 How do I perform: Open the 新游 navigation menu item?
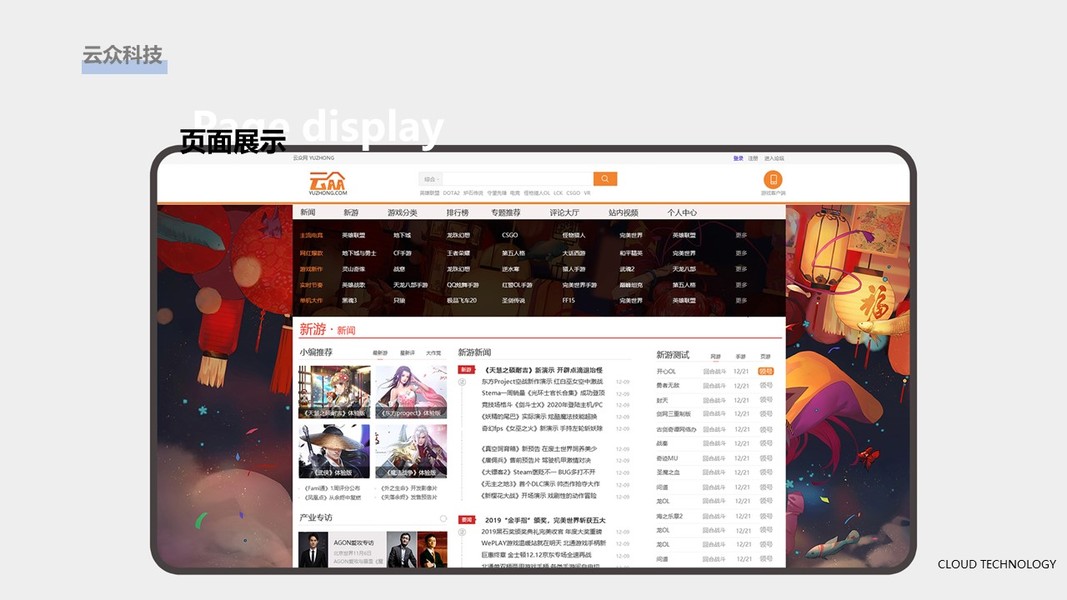[x=350, y=212]
